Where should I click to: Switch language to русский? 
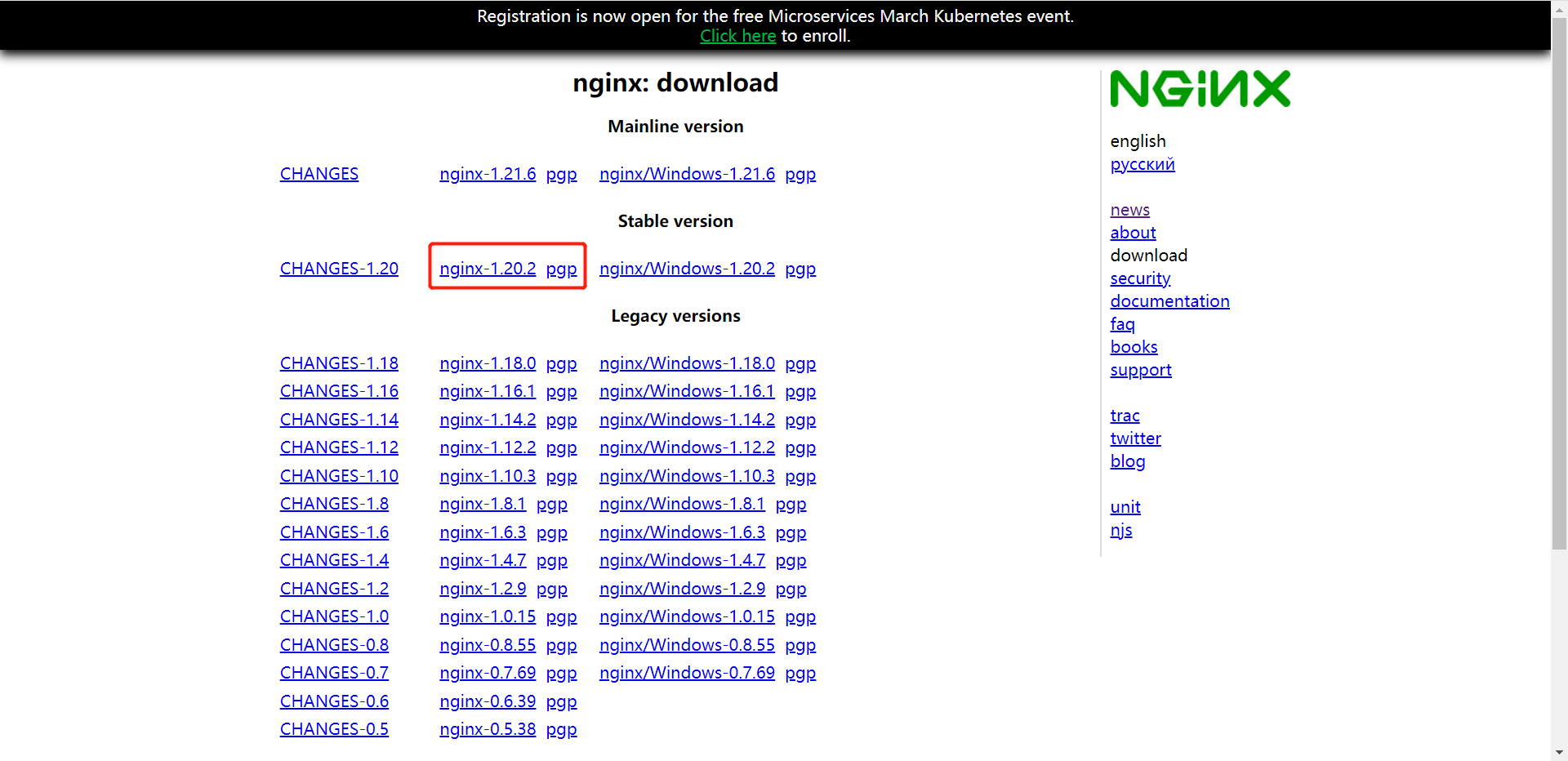(1143, 164)
